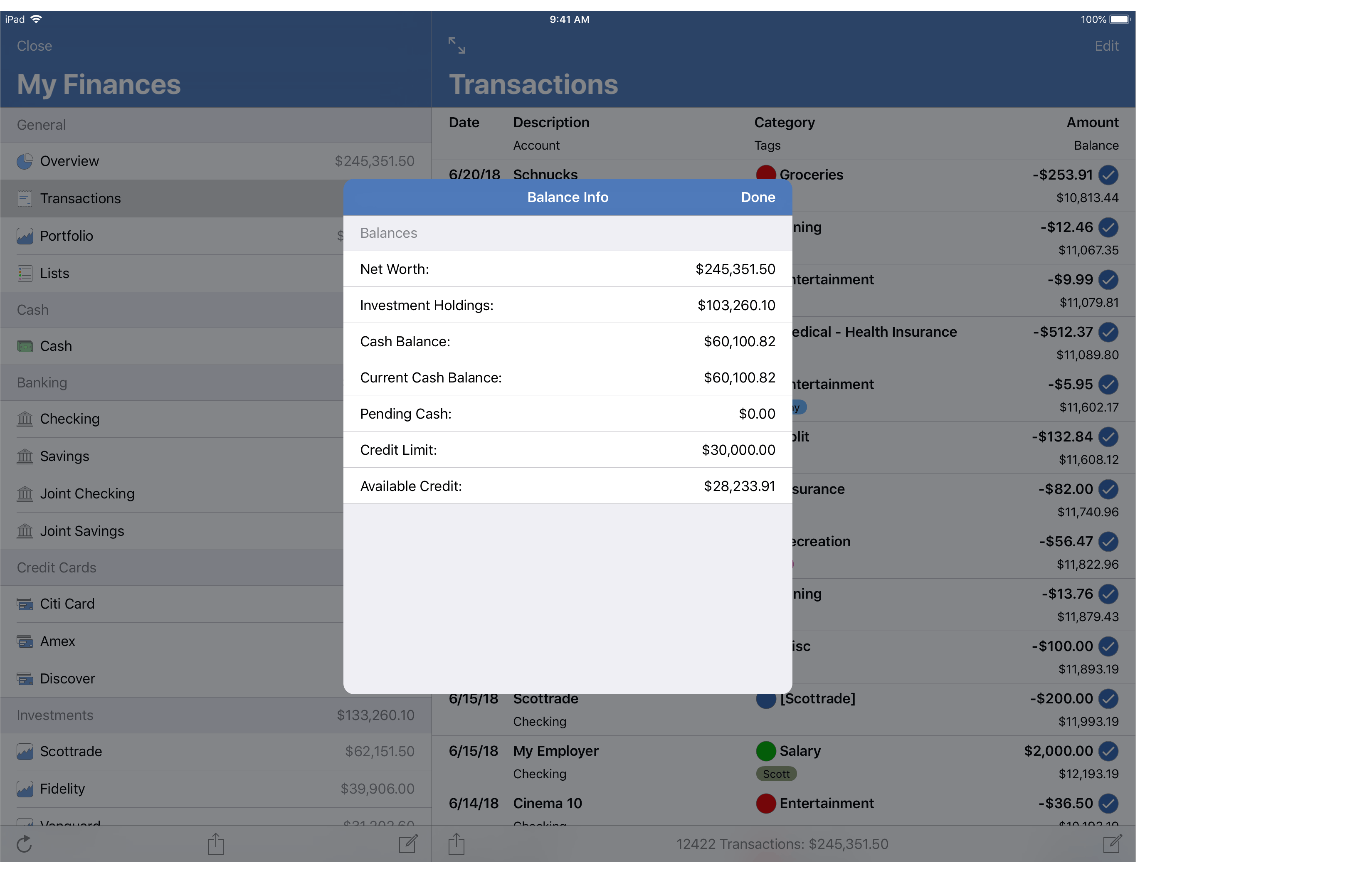The width and height of the screenshot is (1372, 873).
Task: Tap Edit in Transactions header
Action: (x=1106, y=46)
